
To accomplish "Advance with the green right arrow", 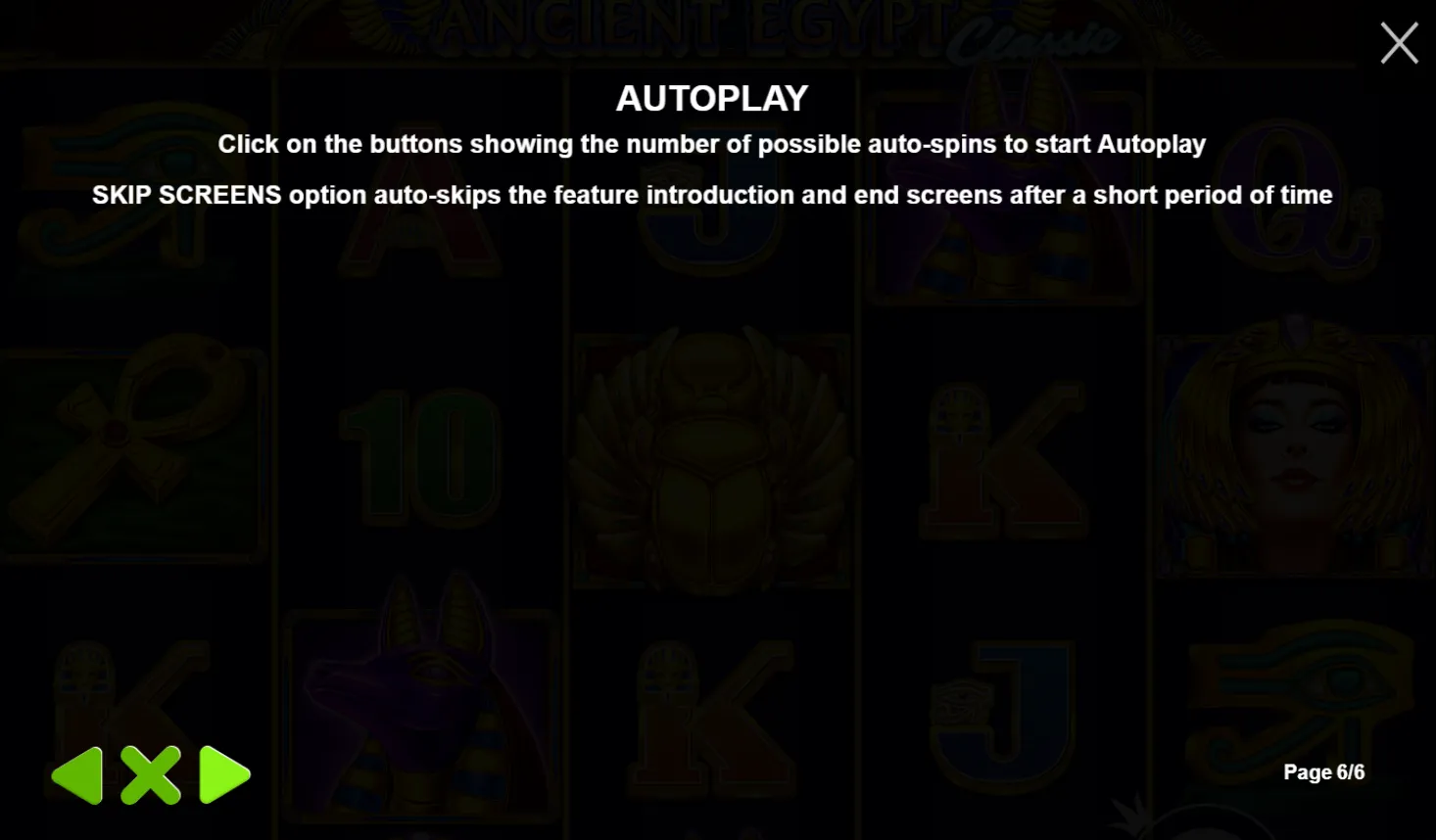I will pyautogui.click(x=224, y=775).
